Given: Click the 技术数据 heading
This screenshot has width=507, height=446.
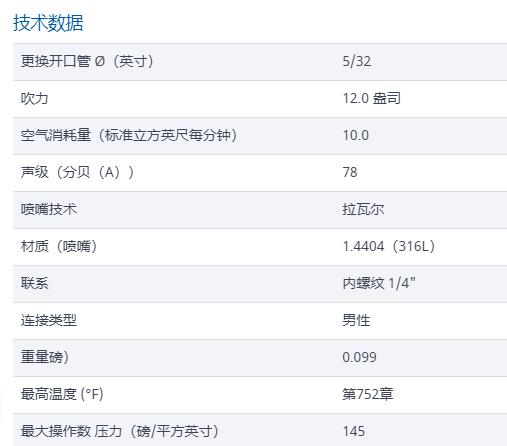Looking at the screenshot, I should point(48,23).
